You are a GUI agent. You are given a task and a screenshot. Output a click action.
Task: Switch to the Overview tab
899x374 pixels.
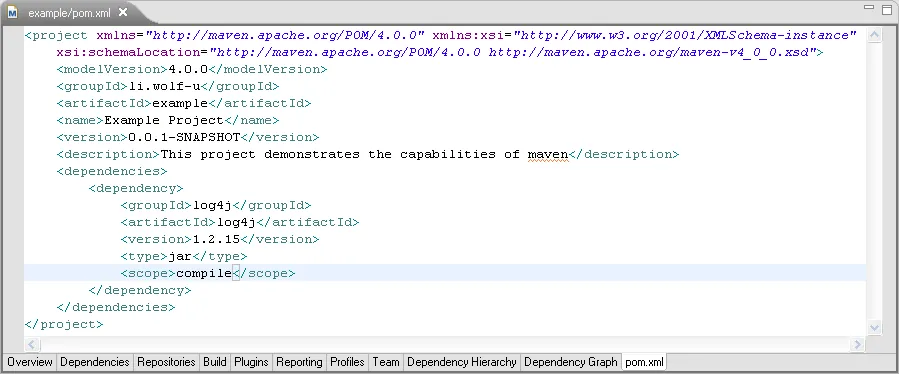30,362
